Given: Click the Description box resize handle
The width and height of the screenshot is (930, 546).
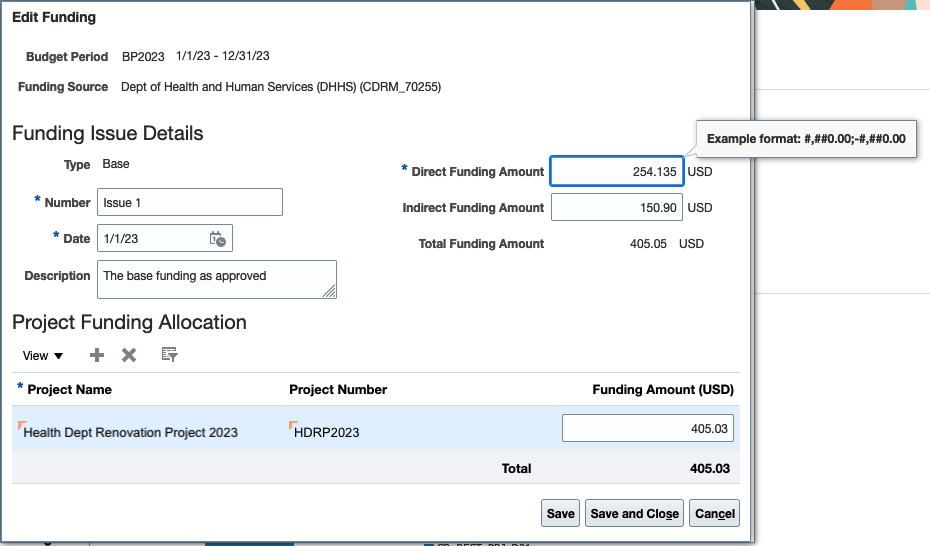Looking at the screenshot, I should click(329, 291).
